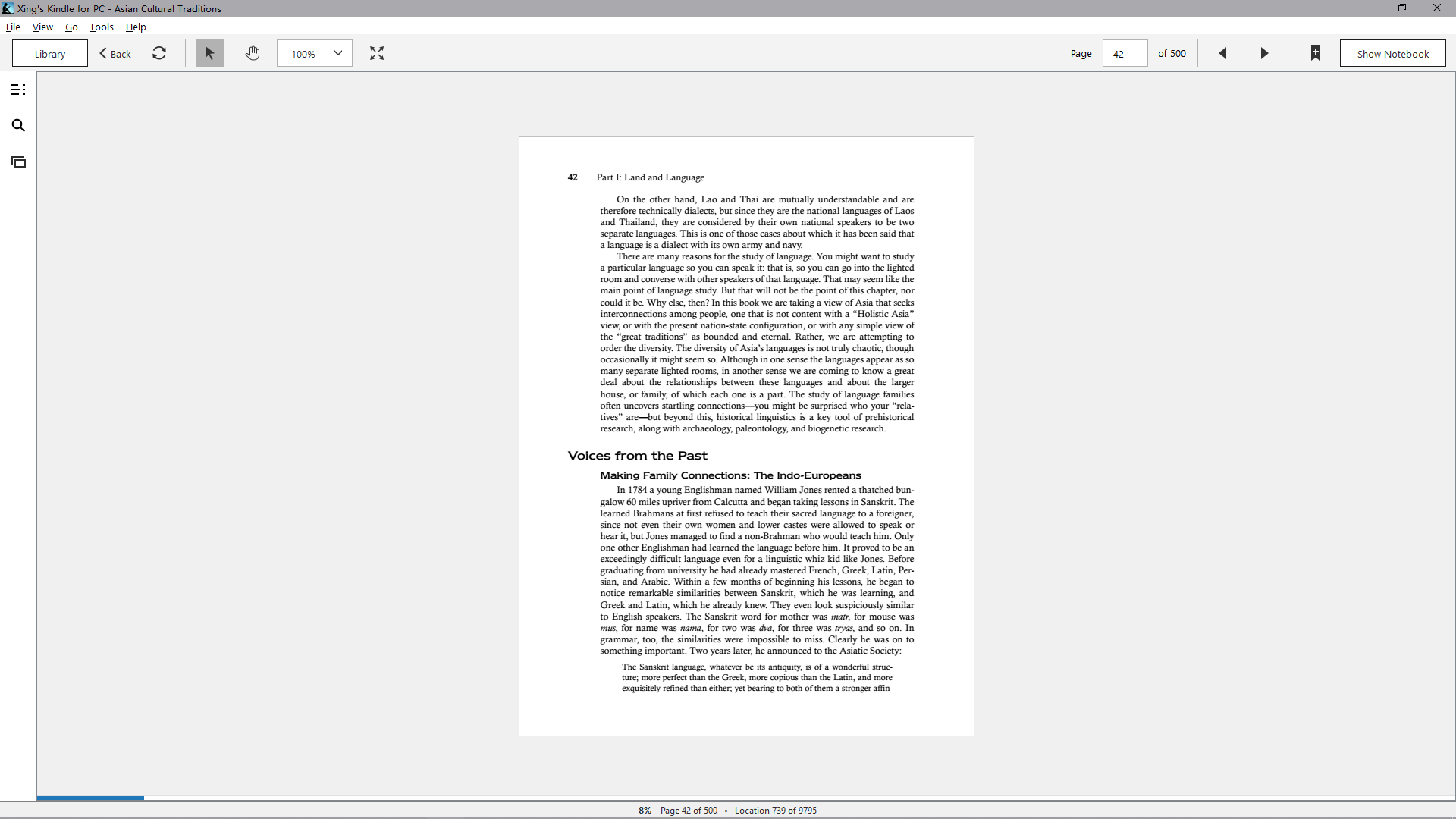Click 'Location 739 of 9795' in status bar
The height and width of the screenshot is (819, 1456).
776,811
